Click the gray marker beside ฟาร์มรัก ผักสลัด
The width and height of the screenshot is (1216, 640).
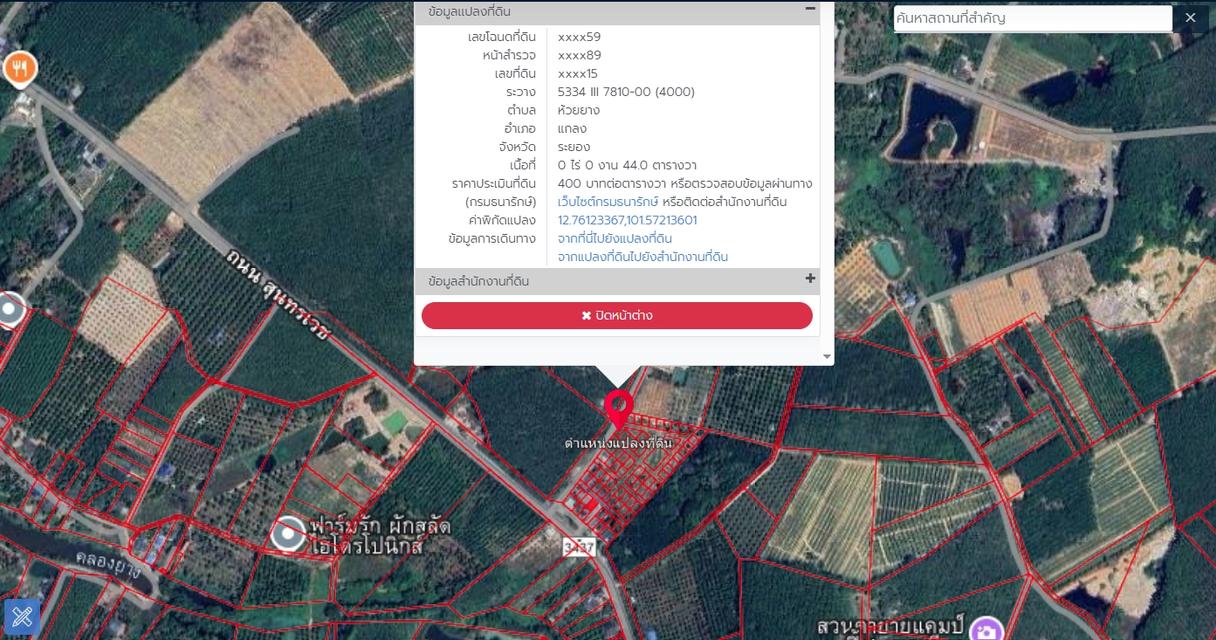click(x=289, y=534)
